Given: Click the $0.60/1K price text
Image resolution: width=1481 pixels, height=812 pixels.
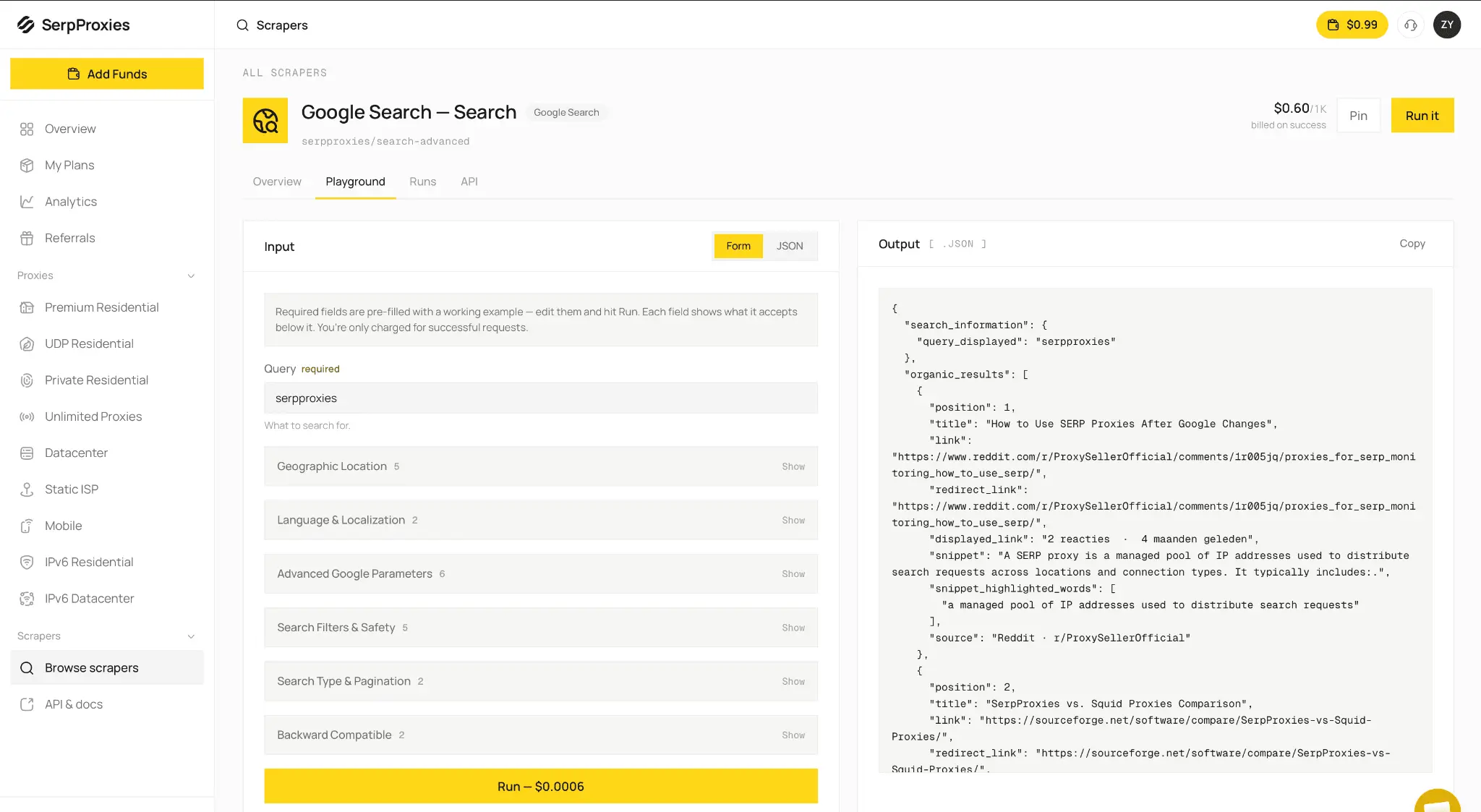Looking at the screenshot, I should [1299, 108].
